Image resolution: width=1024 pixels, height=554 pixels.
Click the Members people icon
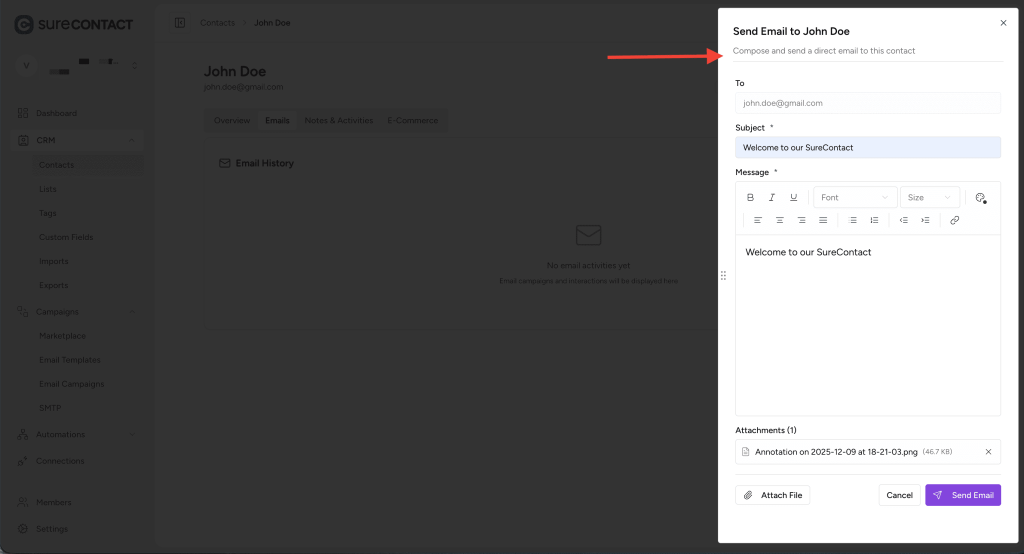[x=23, y=502]
